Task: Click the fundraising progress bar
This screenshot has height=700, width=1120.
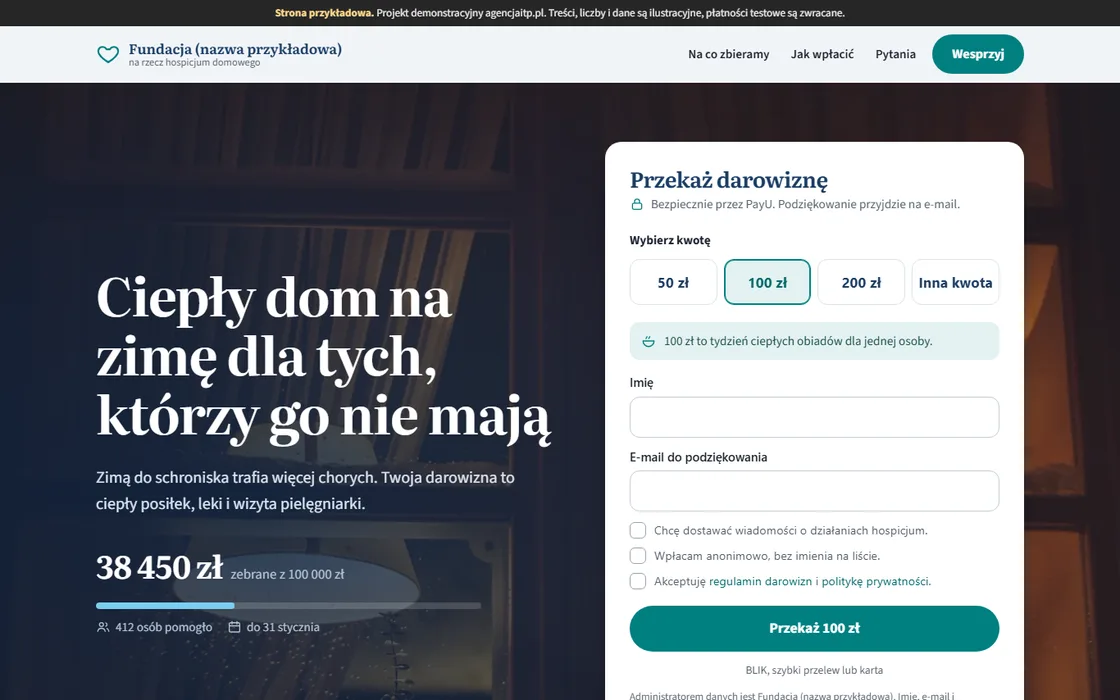Action: 289,606
